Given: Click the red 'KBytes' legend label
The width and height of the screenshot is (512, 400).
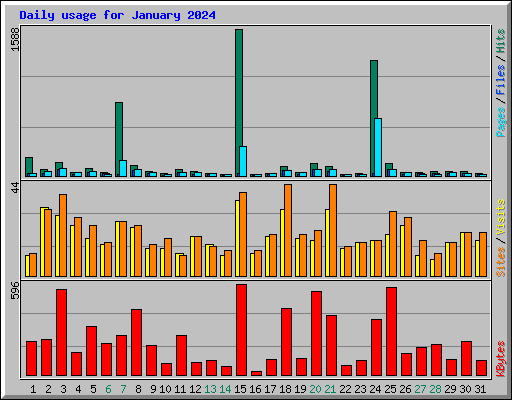Looking at the screenshot, I should (501, 359).
